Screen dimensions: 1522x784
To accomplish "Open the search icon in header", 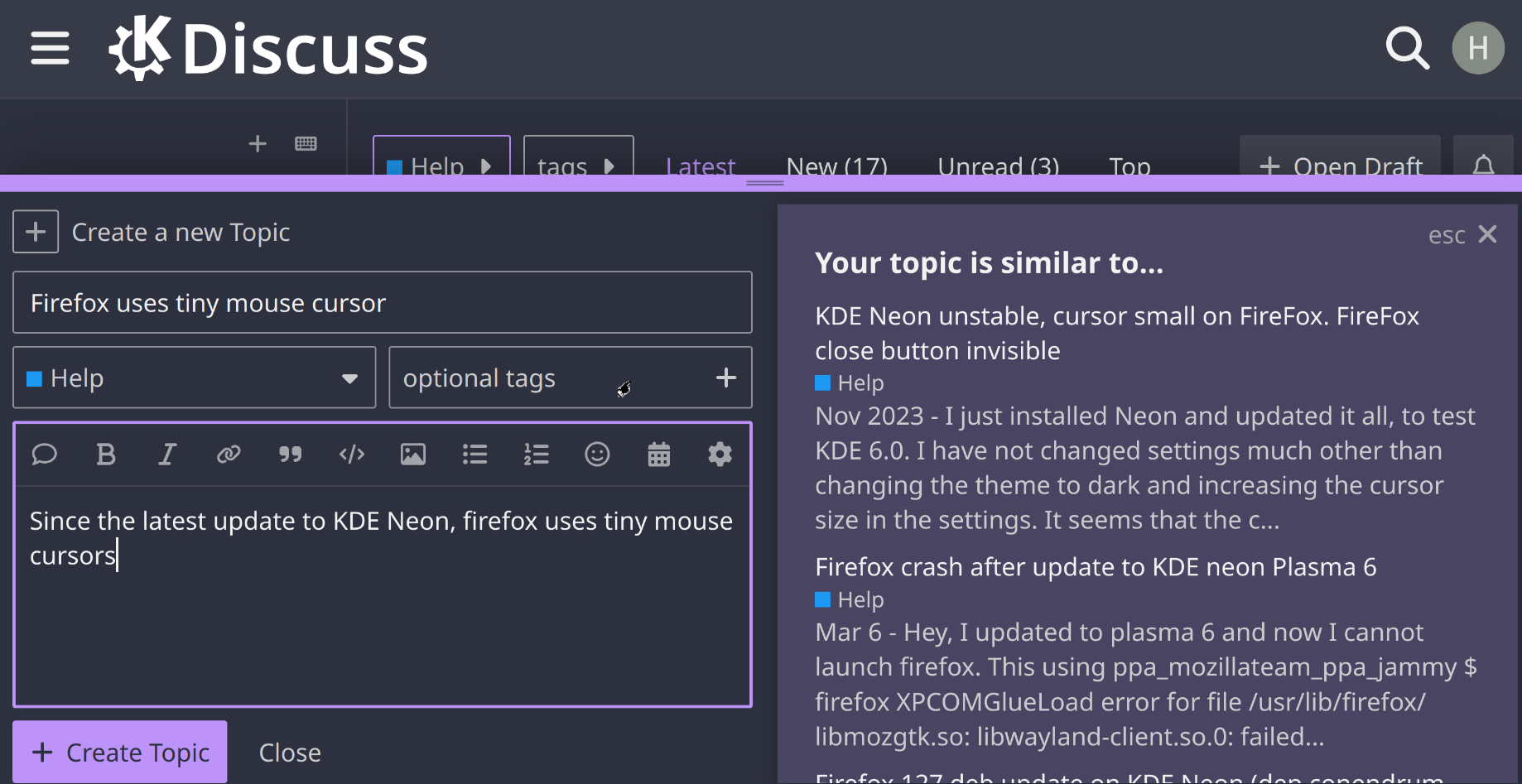I will tap(1408, 48).
